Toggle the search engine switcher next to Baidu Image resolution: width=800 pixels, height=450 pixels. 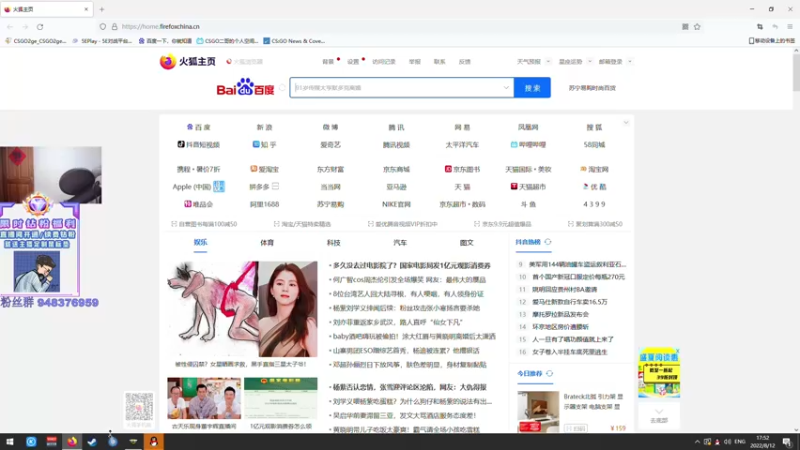[x=282, y=88]
